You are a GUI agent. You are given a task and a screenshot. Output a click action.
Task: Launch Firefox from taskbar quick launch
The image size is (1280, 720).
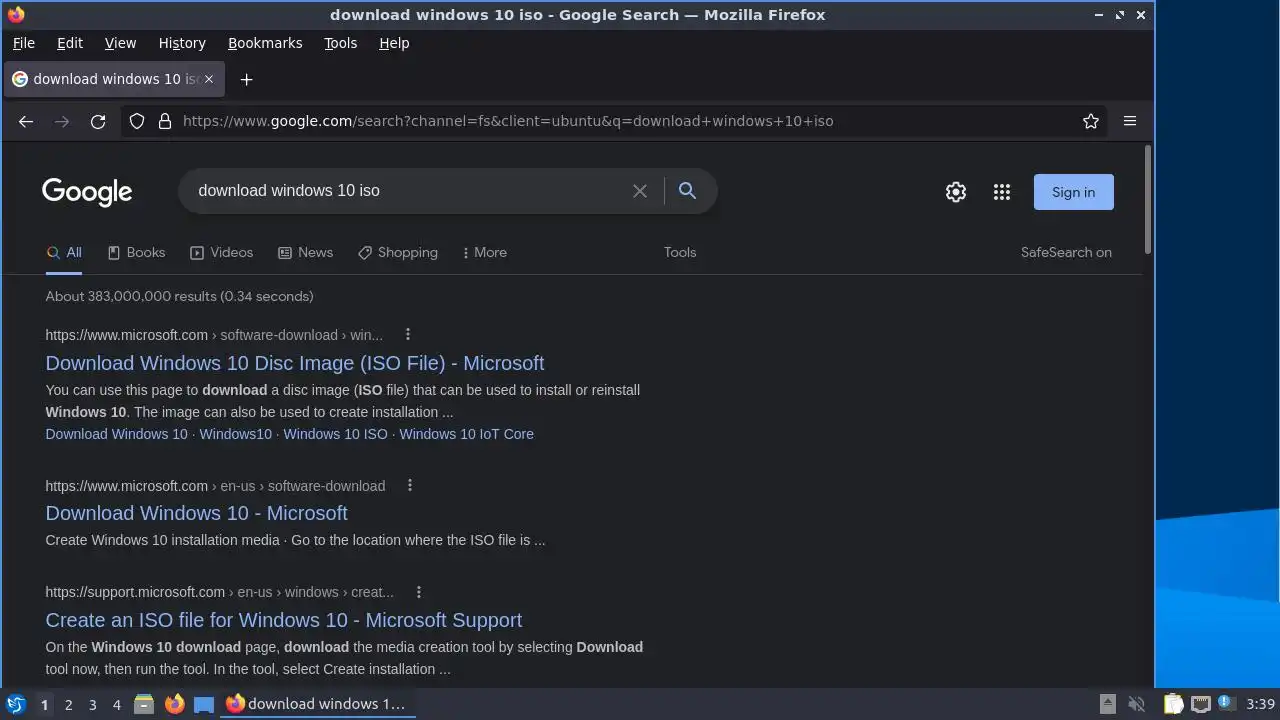(x=174, y=704)
